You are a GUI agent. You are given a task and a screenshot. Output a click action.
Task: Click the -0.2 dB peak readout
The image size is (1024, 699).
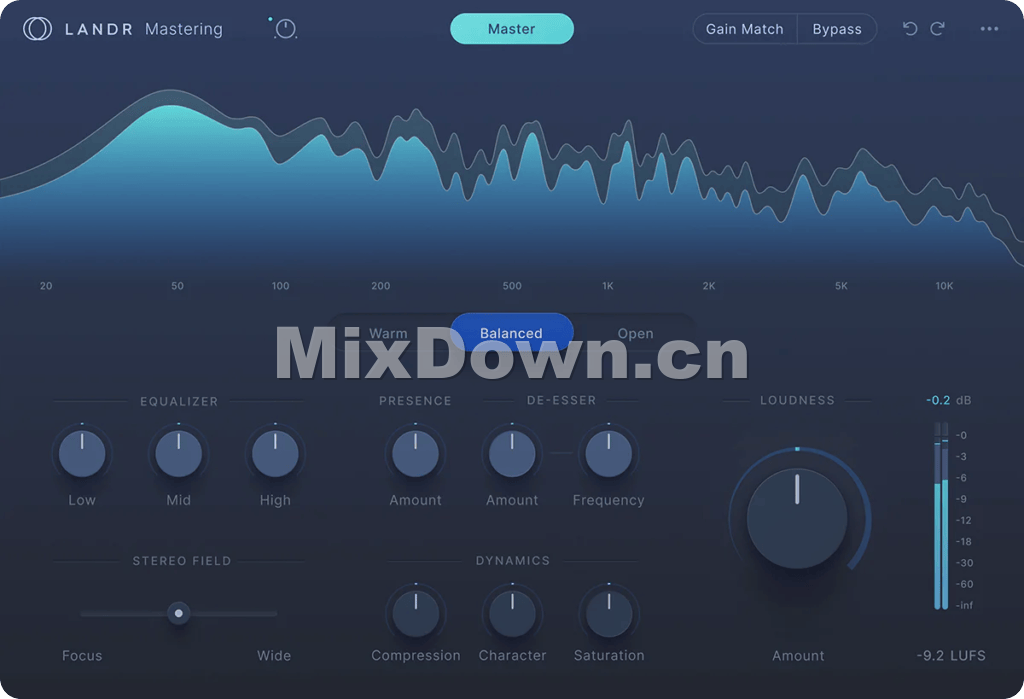pyautogui.click(x=948, y=400)
